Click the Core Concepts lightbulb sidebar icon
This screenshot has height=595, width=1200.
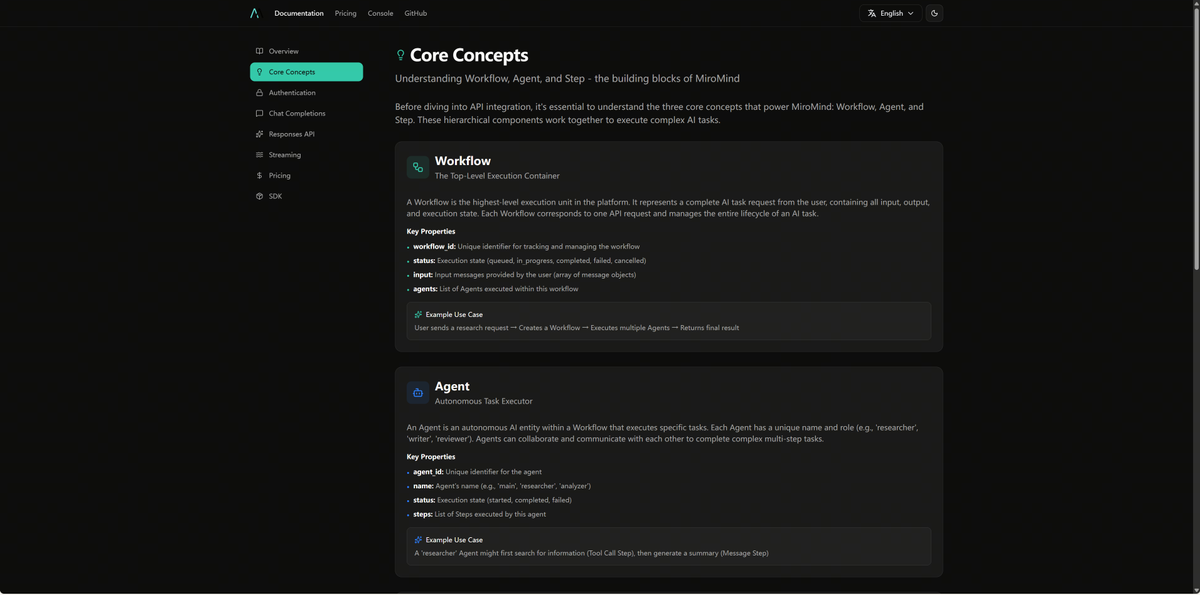click(259, 72)
